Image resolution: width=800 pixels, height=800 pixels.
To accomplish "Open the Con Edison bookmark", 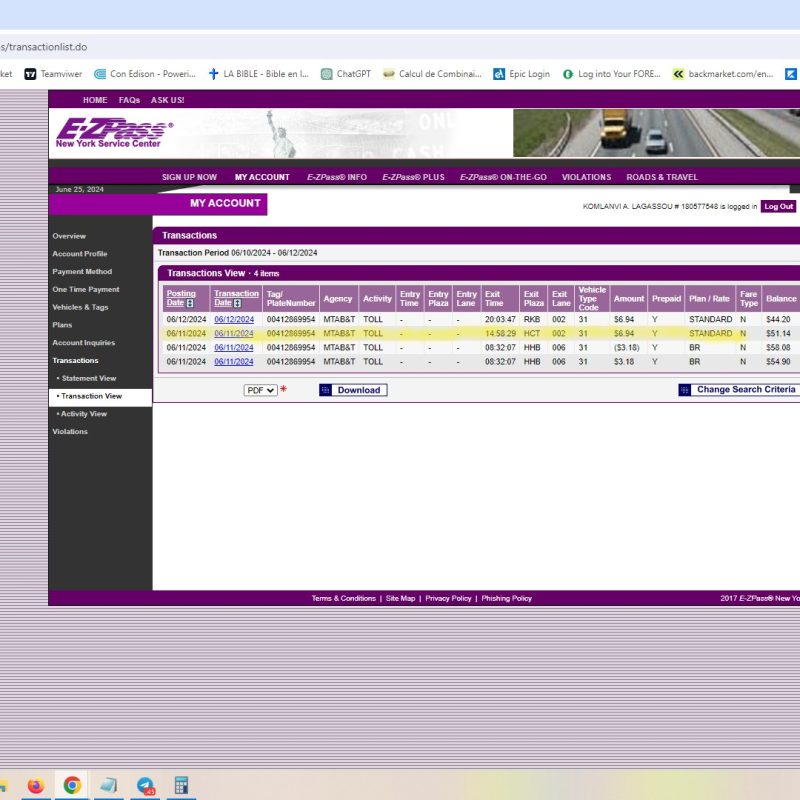I will click(x=145, y=74).
